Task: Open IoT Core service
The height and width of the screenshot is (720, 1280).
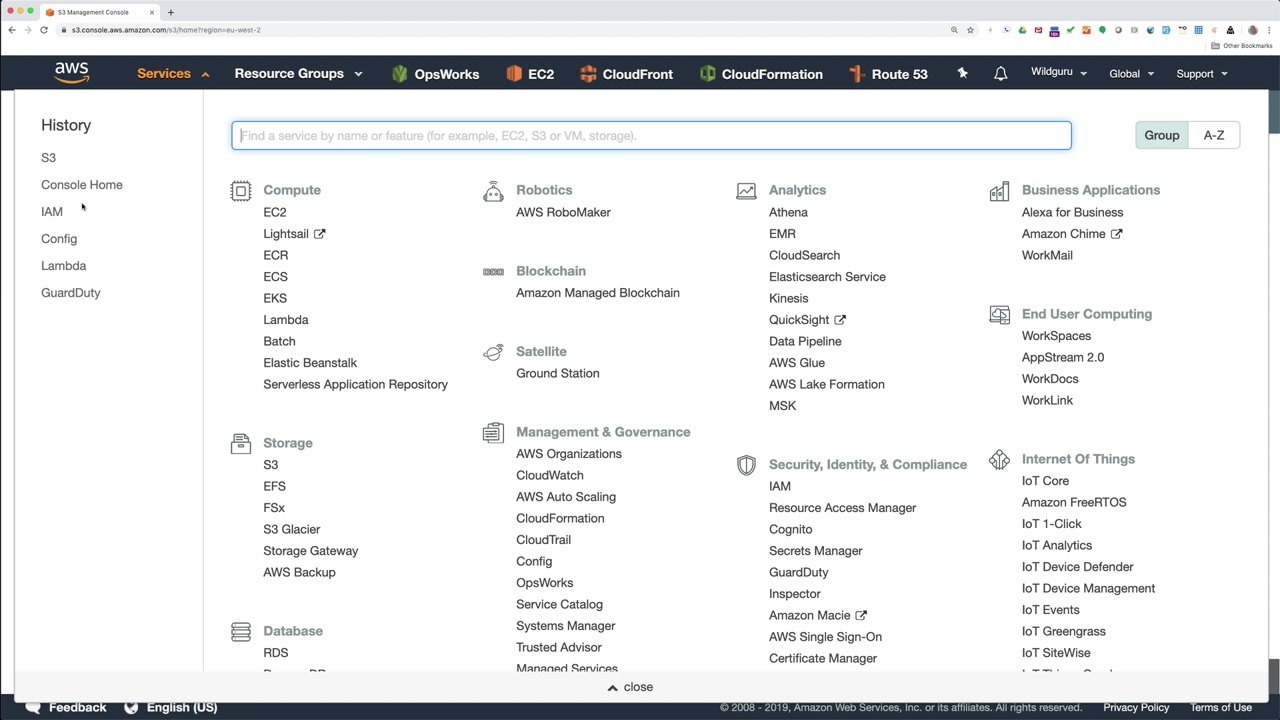Action: pos(1045,481)
